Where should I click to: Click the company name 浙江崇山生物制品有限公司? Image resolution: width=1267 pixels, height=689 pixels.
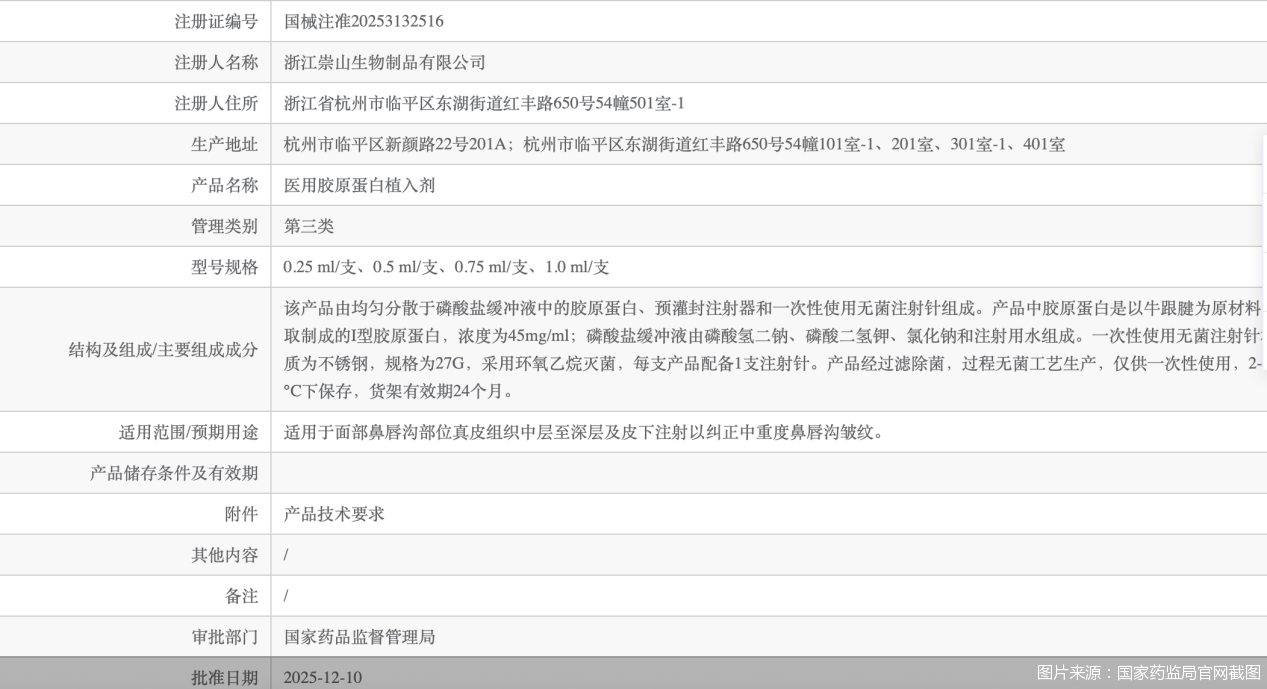pos(387,62)
